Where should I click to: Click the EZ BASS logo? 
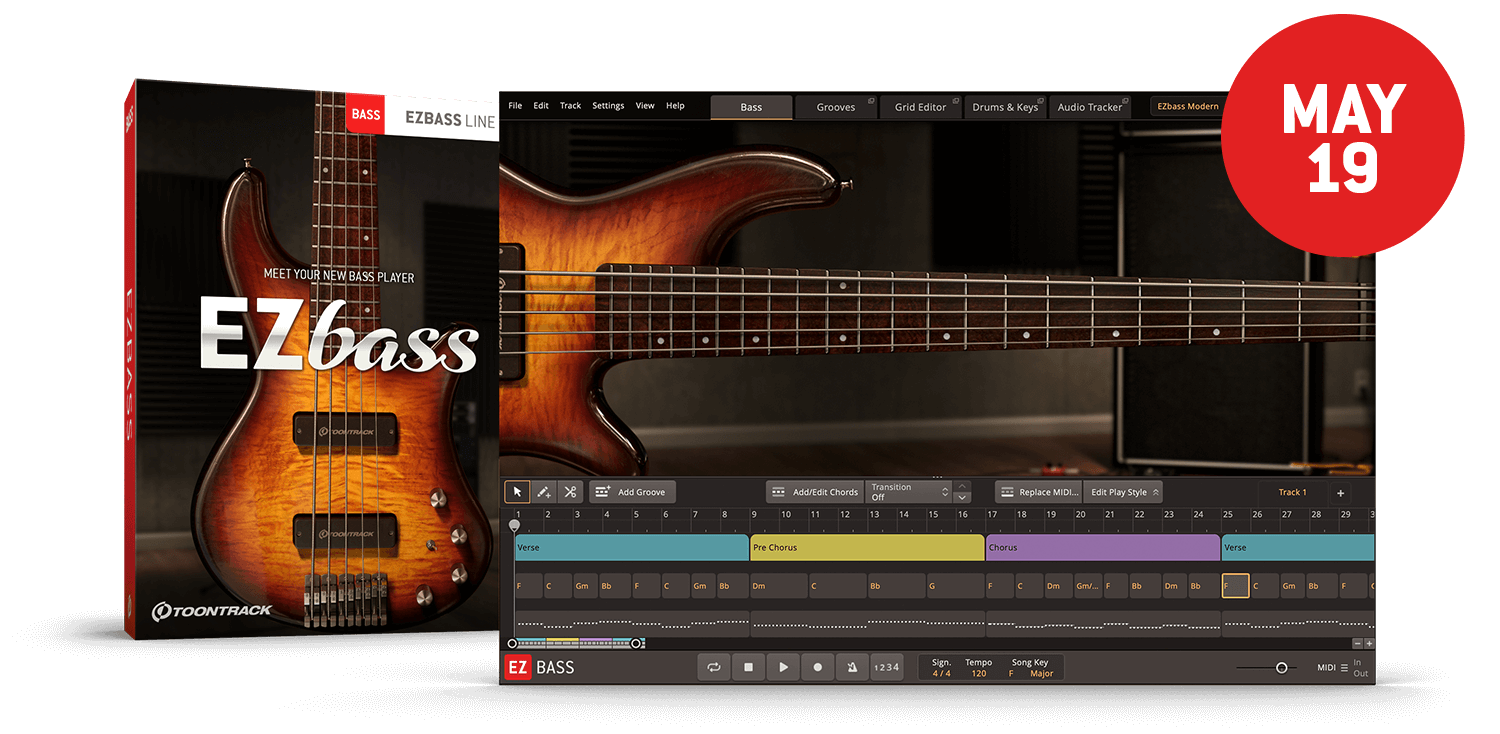coord(540,667)
